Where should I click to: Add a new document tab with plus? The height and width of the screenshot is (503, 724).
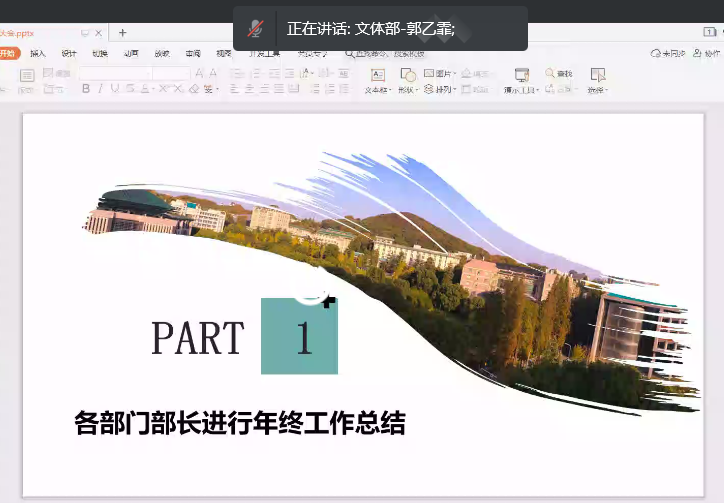coord(122,33)
